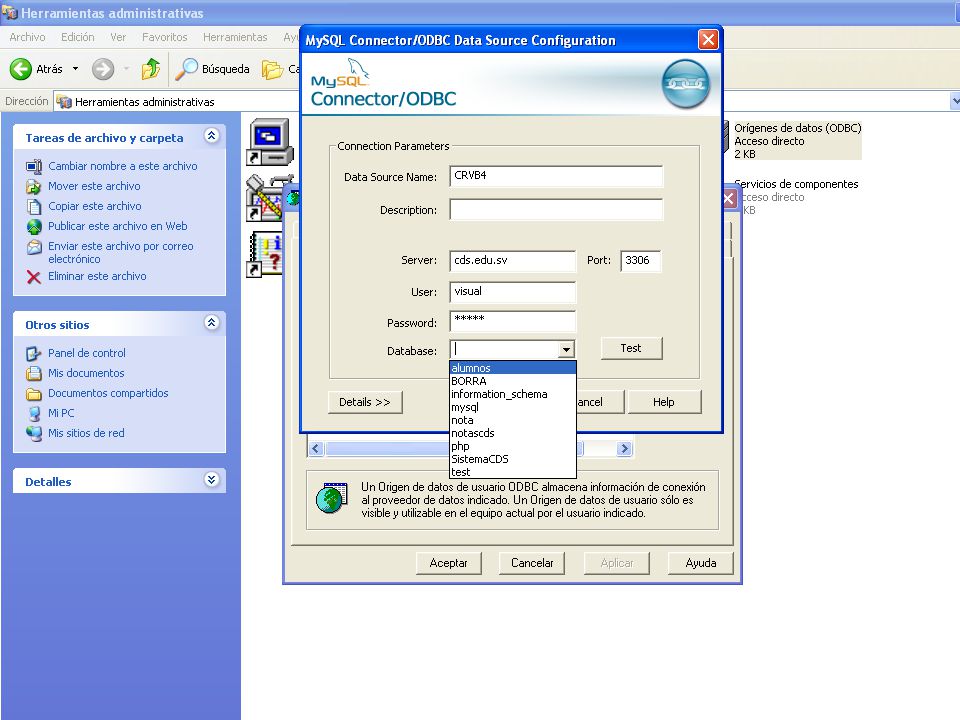Image resolution: width=960 pixels, height=720 pixels.
Task: Open Mi PC link
Action: pos(61,413)
